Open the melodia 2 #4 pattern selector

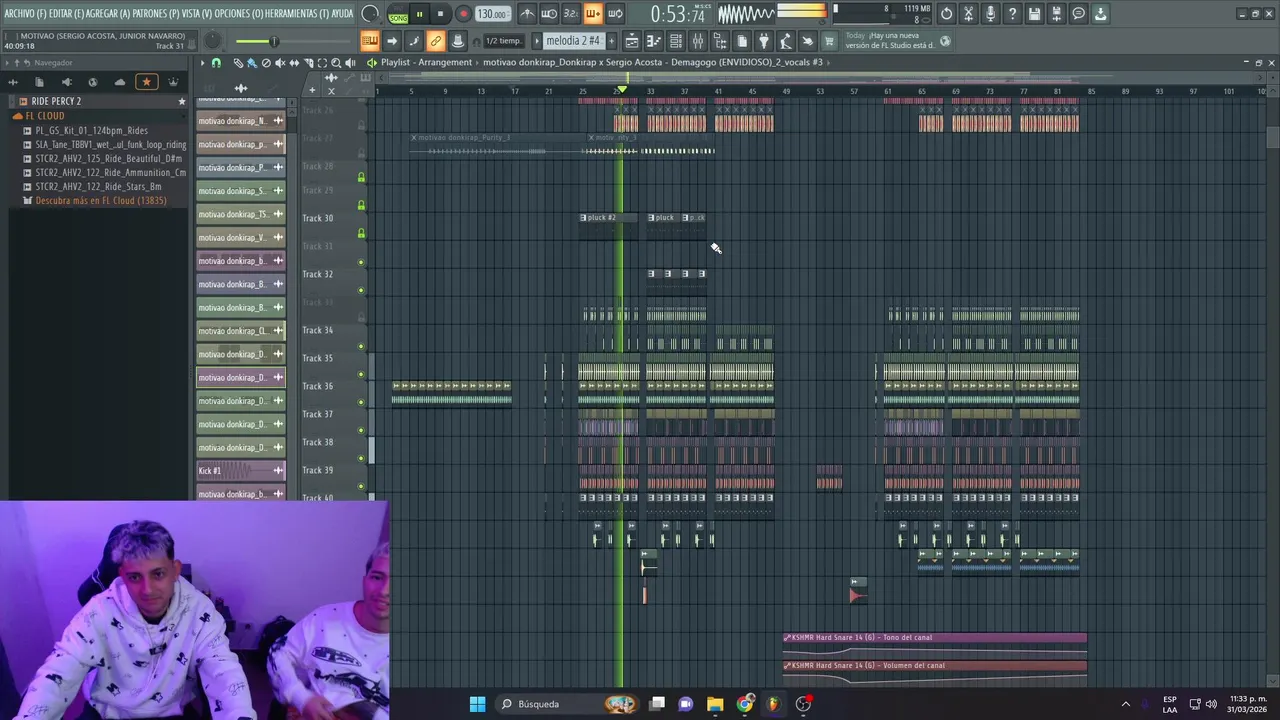[574, 41]
